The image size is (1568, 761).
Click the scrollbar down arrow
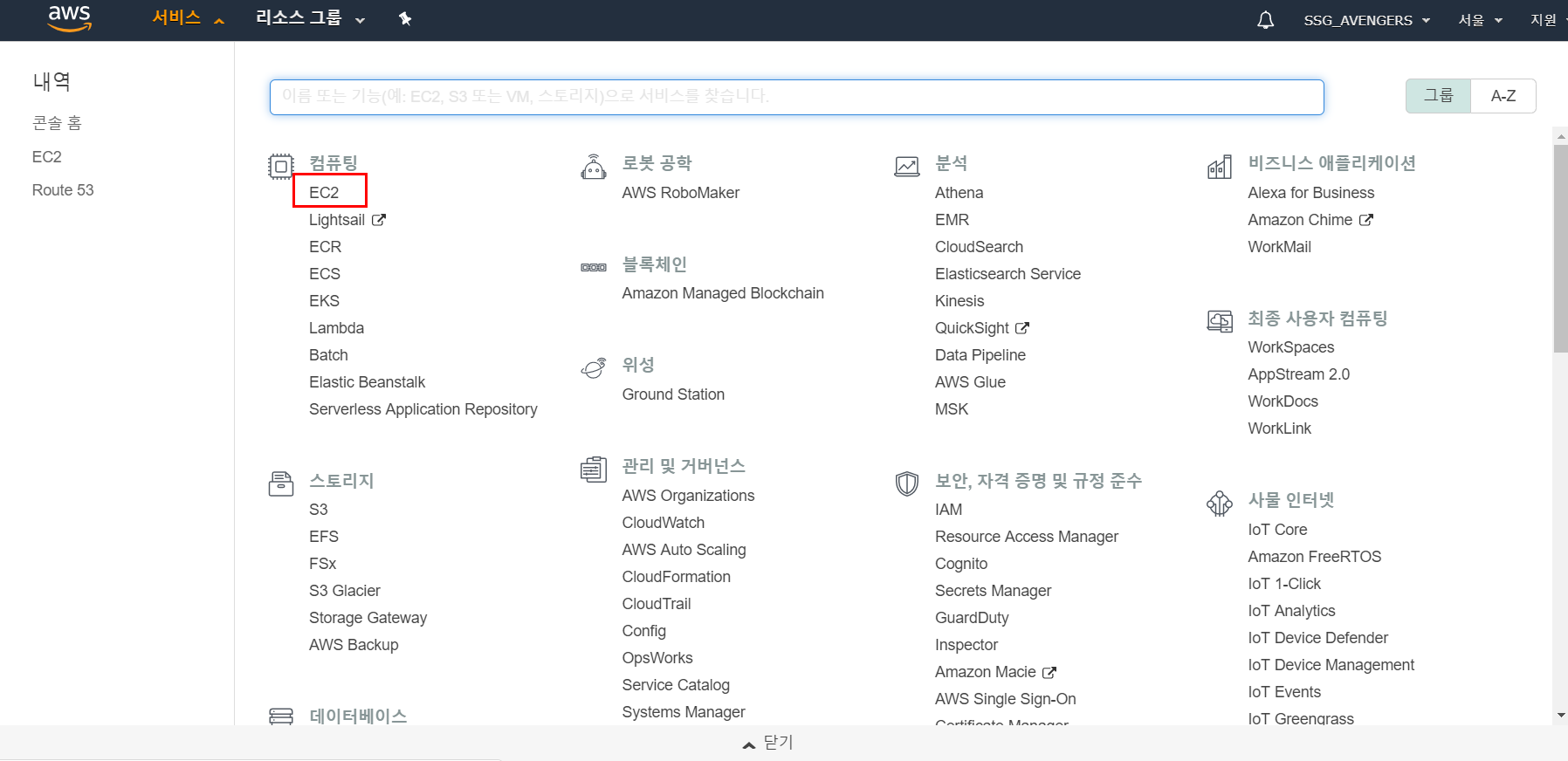point(1560,716)
